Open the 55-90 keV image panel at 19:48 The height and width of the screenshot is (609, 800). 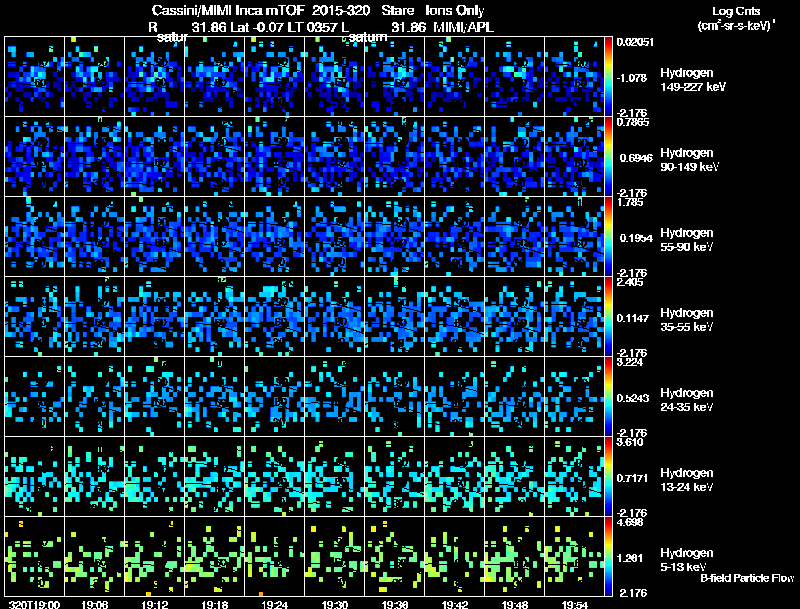point(514,237)
